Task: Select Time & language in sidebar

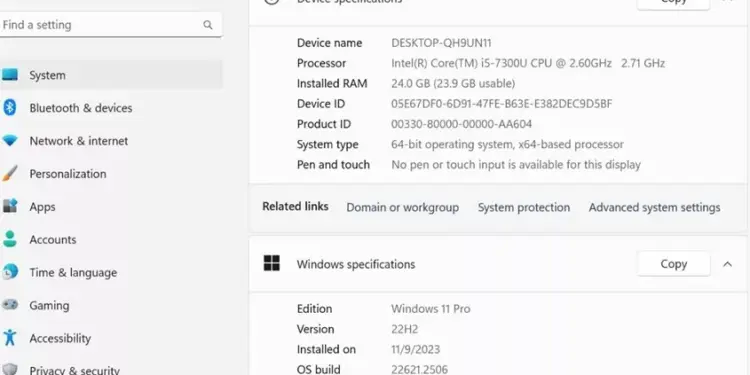Action: coord(111,273)
